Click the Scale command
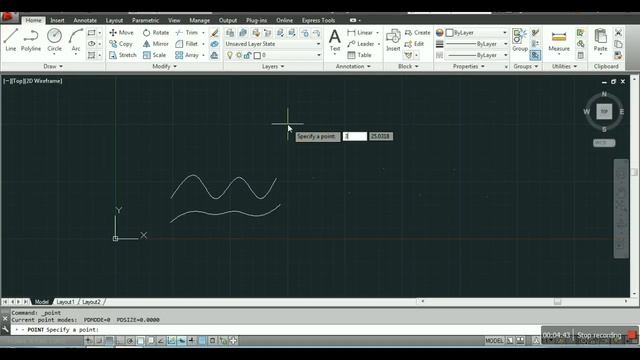 154,55
